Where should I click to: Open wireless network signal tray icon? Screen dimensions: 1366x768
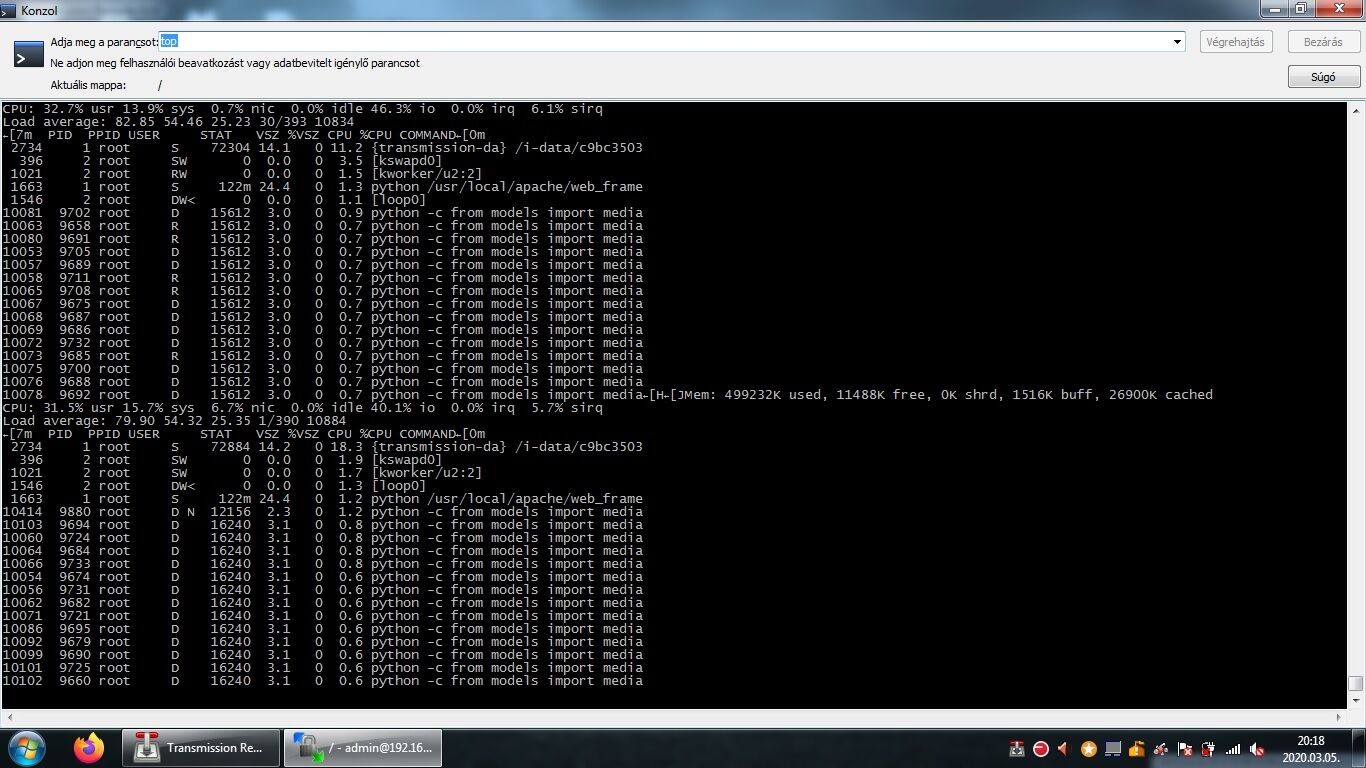coord(1233,748)
